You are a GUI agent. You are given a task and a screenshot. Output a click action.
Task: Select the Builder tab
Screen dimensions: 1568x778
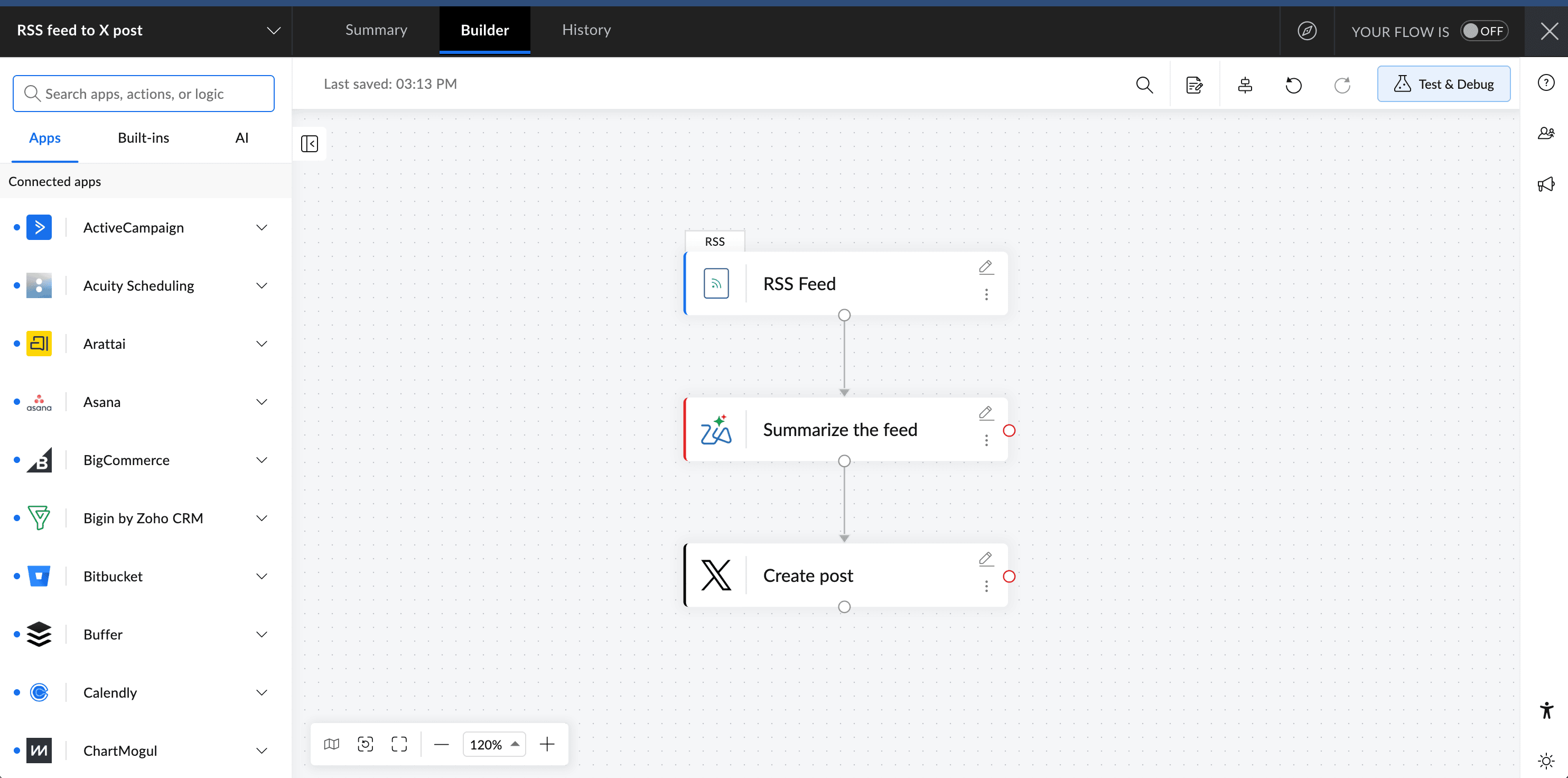[x=484, y=31]
